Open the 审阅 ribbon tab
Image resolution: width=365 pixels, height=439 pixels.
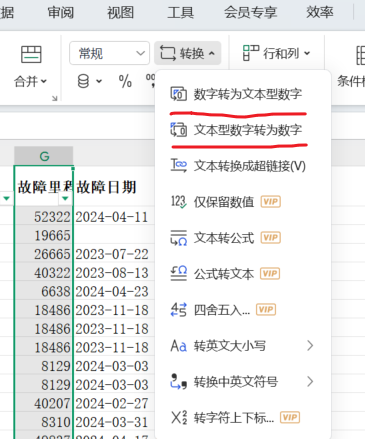click(61, 13)
